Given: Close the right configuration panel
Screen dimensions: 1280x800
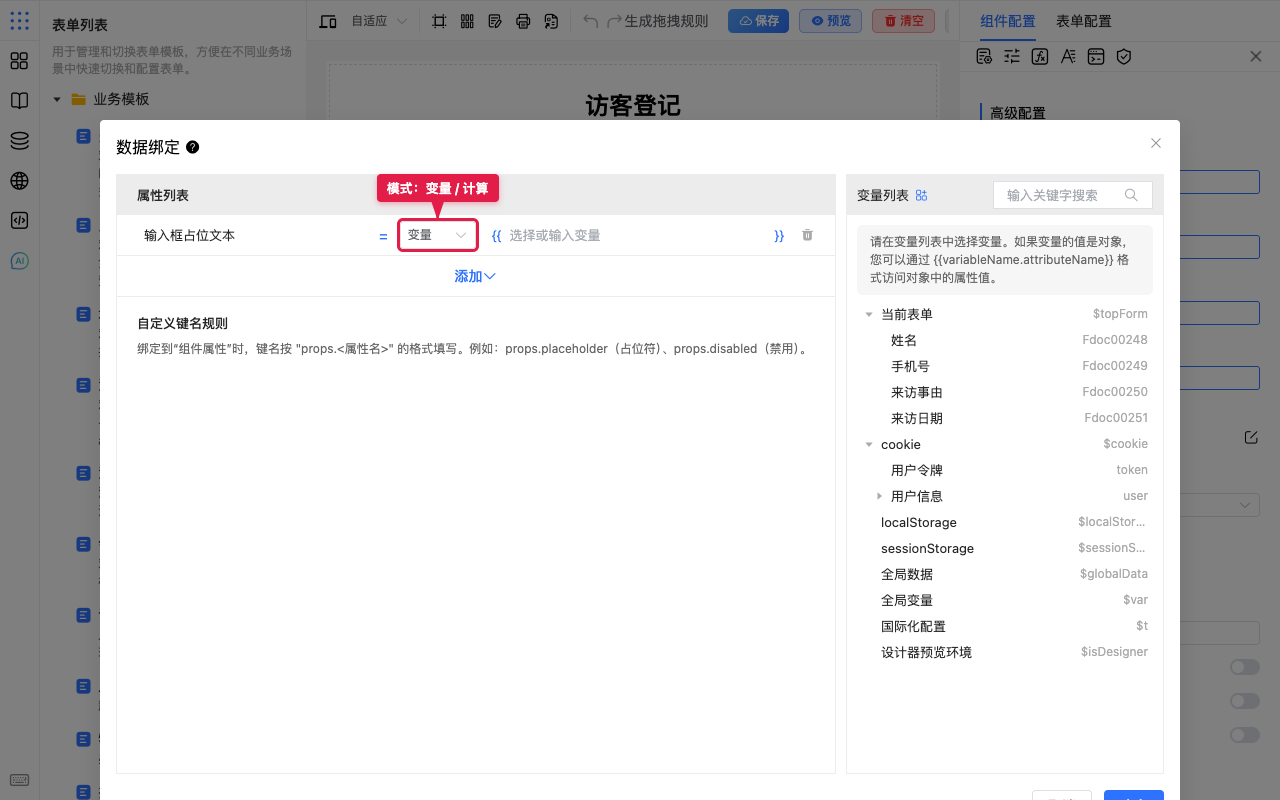Looking at the screenshot, I should click(1256, 56).
